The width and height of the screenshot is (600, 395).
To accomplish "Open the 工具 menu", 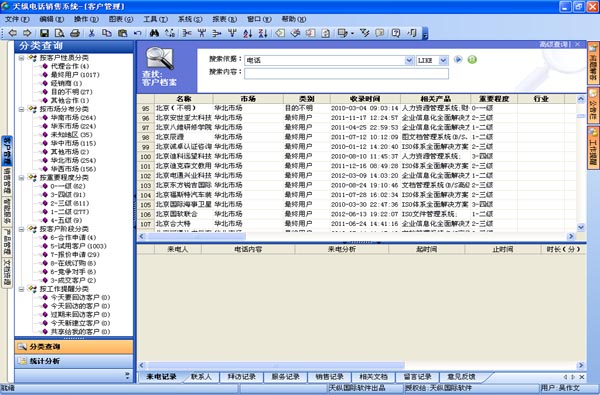I will [x=155, y=19].
